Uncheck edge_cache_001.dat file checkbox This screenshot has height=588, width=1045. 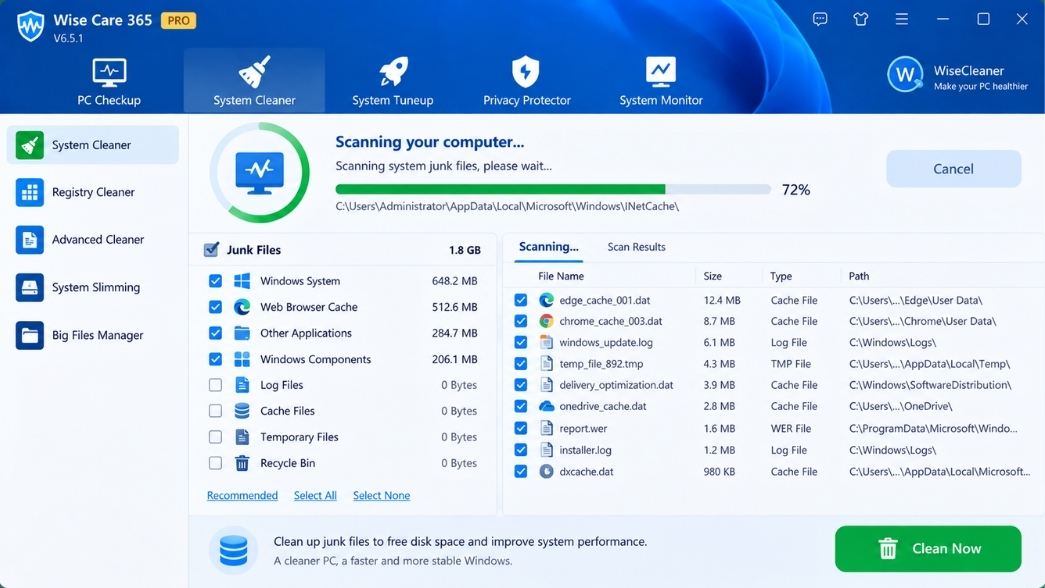[521, 300]
